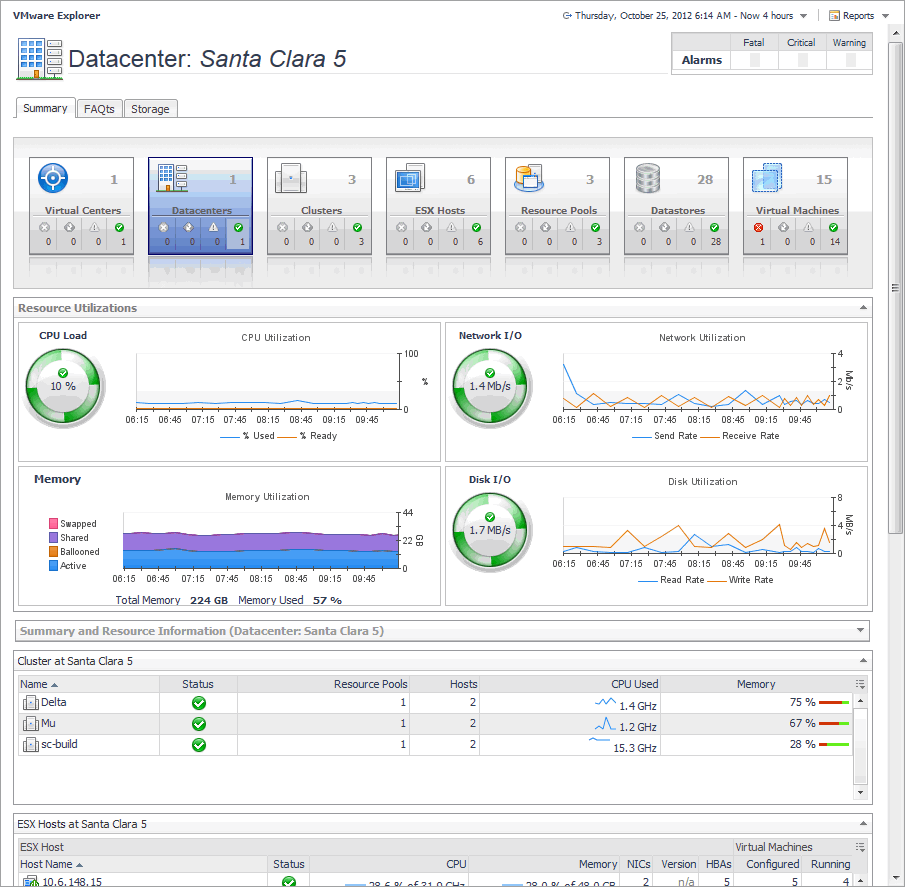
Task: Click the Network Utilization chart
Action: 697,381
